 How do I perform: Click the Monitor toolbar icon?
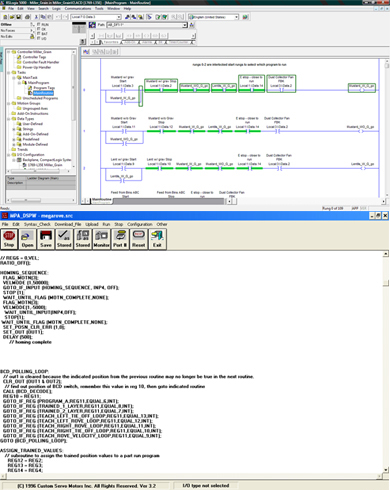point(101,239)
